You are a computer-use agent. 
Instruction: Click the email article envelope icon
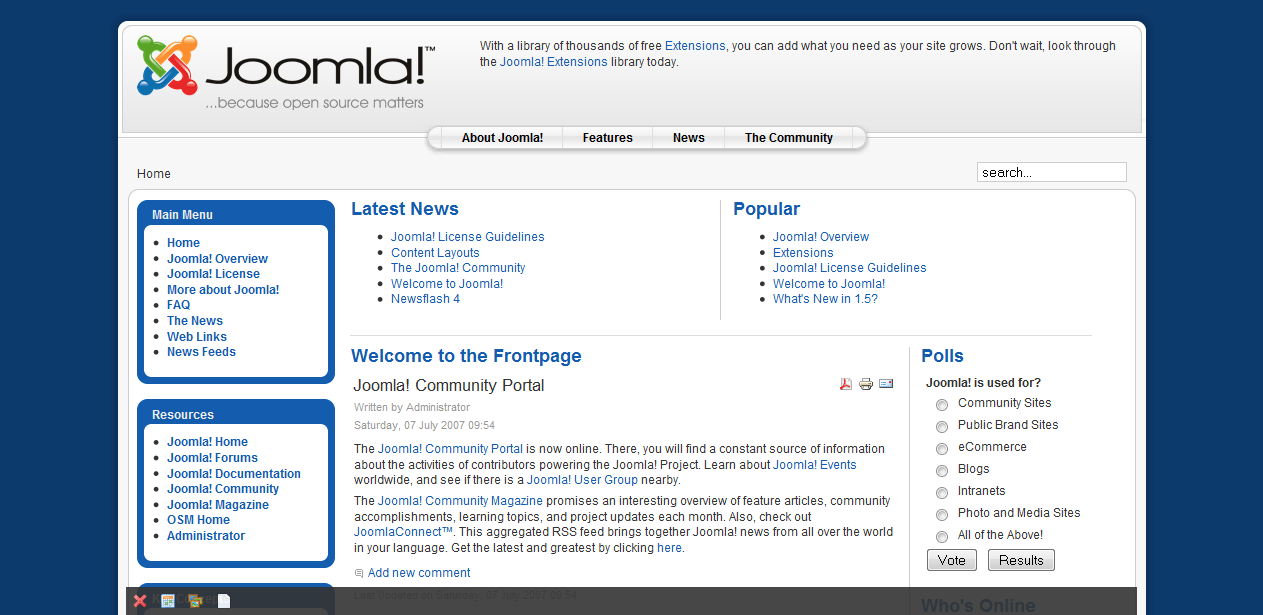click(886, 384)
